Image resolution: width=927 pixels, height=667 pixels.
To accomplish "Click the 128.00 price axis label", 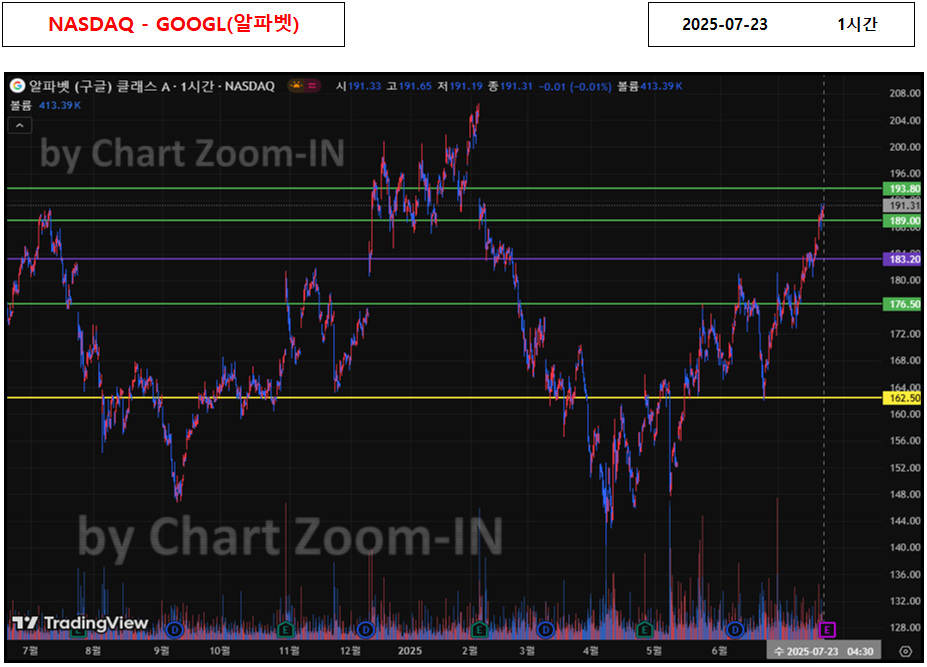I will (905, 627).
